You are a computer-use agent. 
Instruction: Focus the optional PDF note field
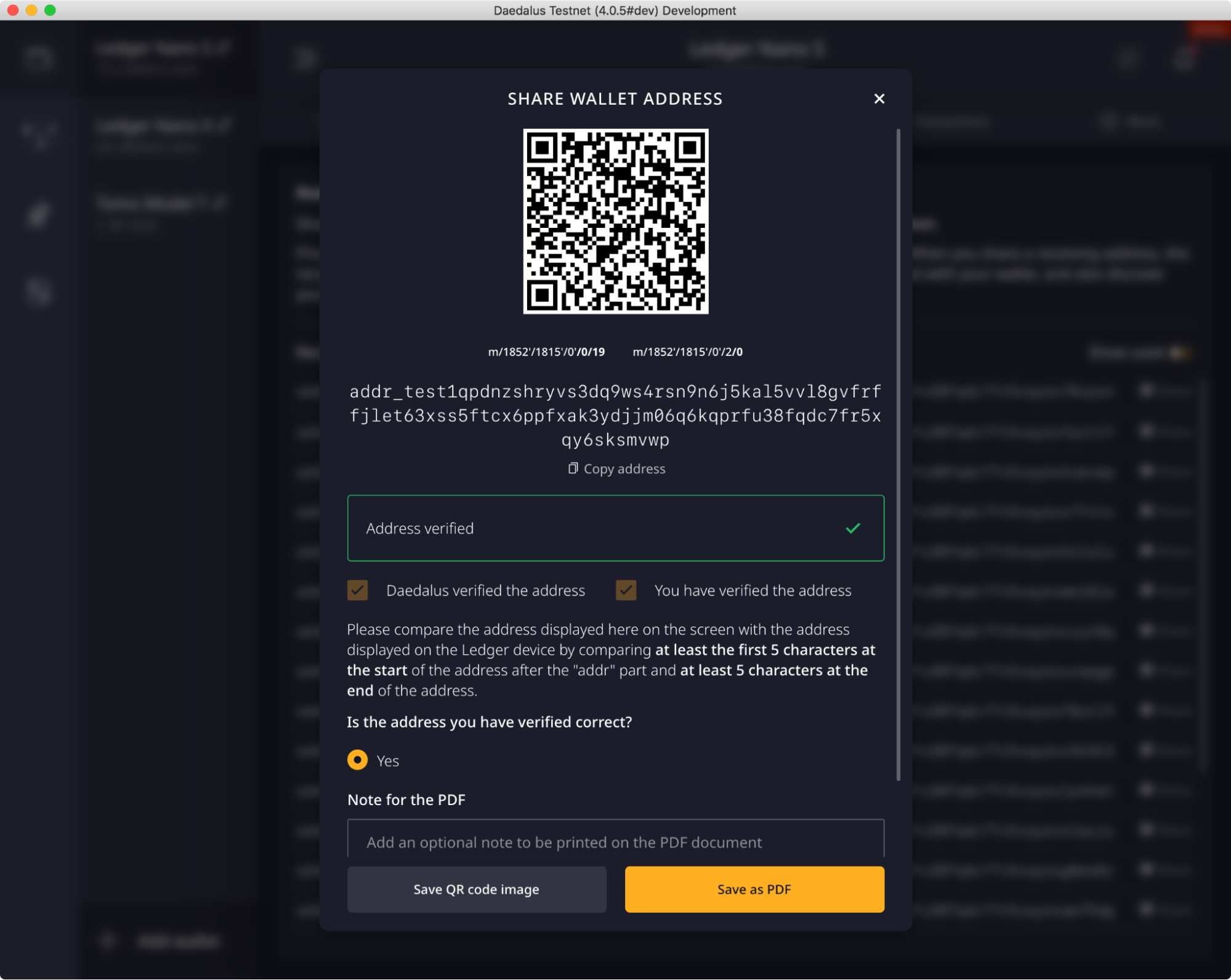(x=616, y=839)
